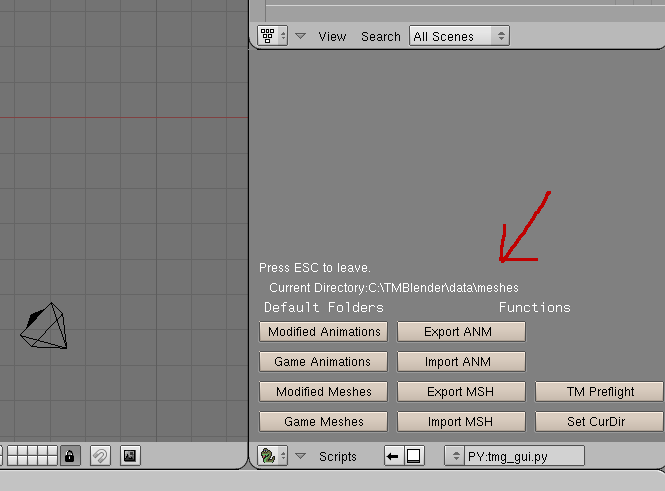Click Export MSH function button

461,391
